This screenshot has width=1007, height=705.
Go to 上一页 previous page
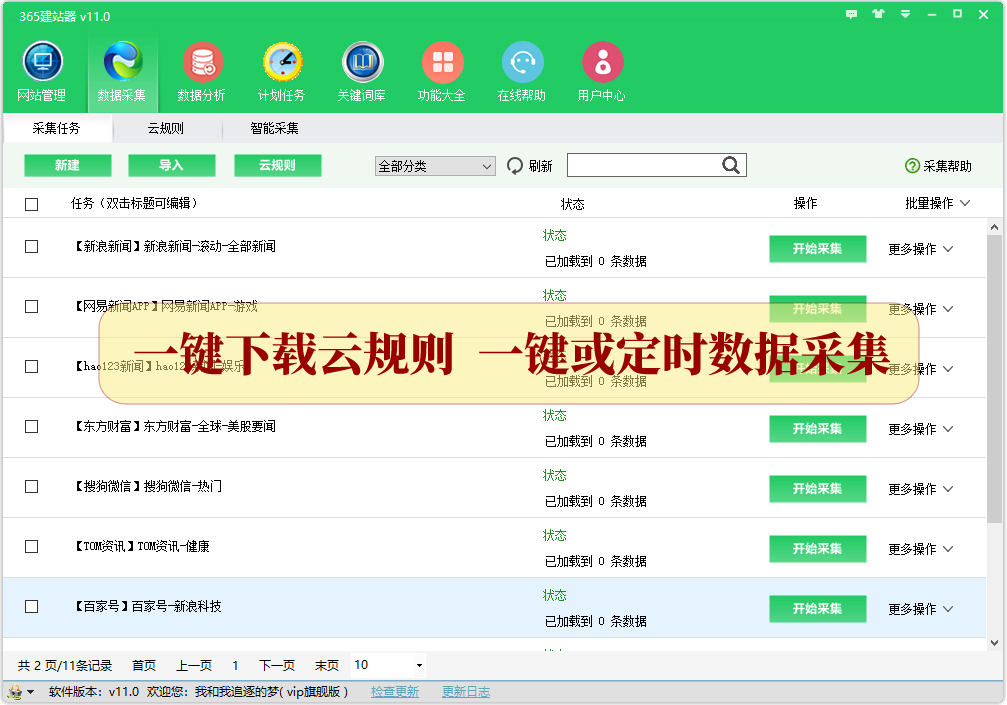coord(194,666)
